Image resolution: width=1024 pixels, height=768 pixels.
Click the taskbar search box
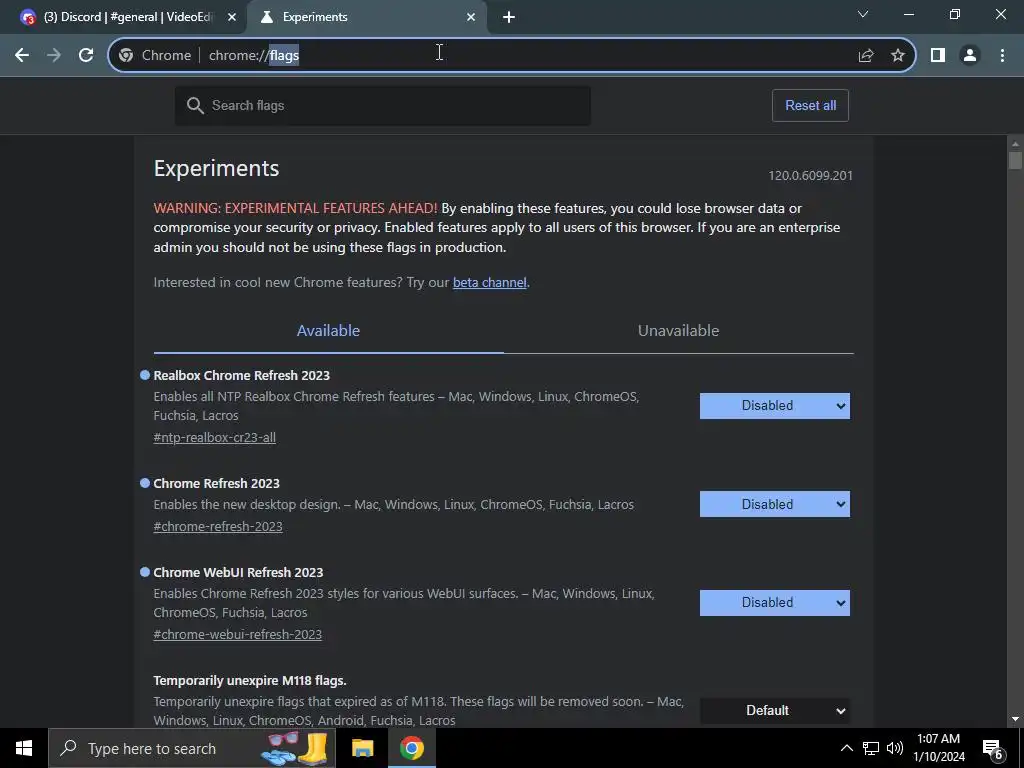point(192,748)
